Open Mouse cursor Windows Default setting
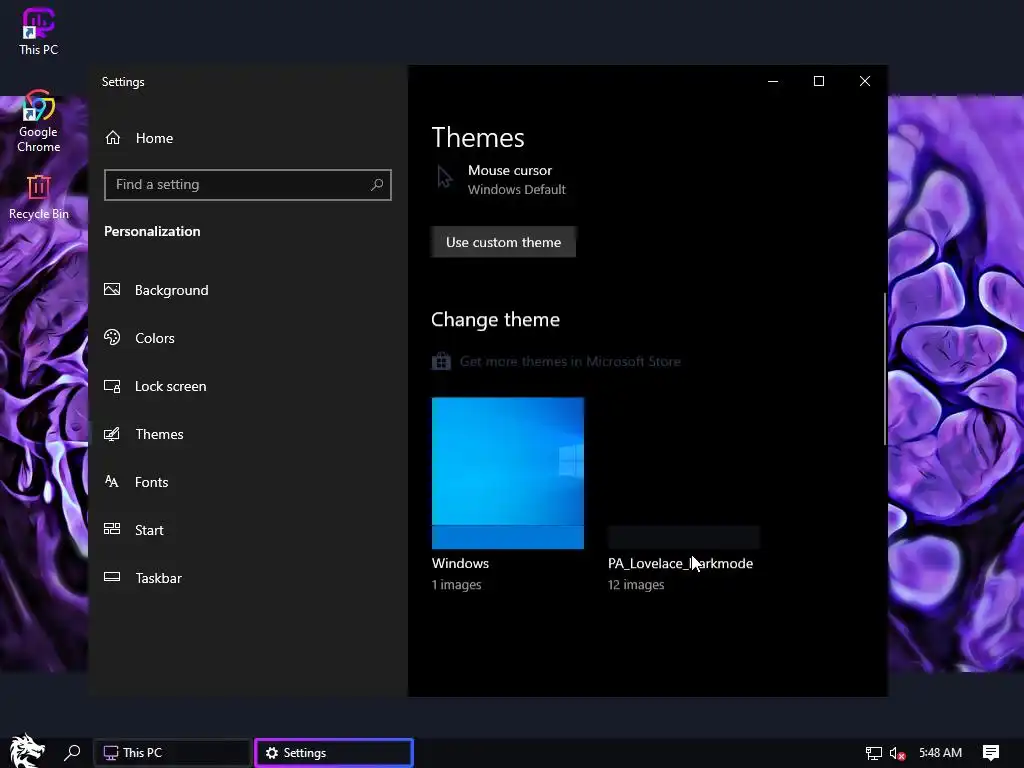Image resolution: width=1024 pixels, height=768 pixels. coord(501,180)
